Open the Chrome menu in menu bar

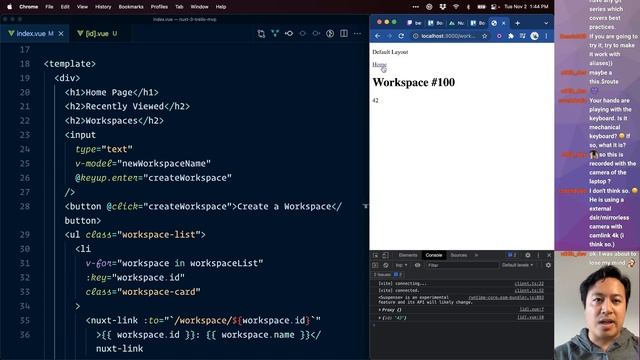click(x=29, y=7)
